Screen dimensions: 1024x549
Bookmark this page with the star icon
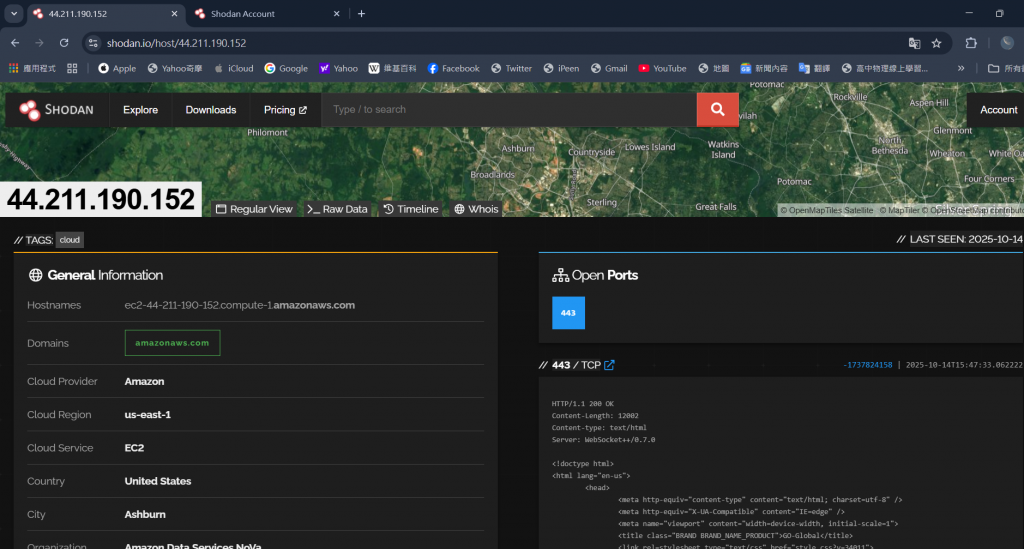[936, 43]
